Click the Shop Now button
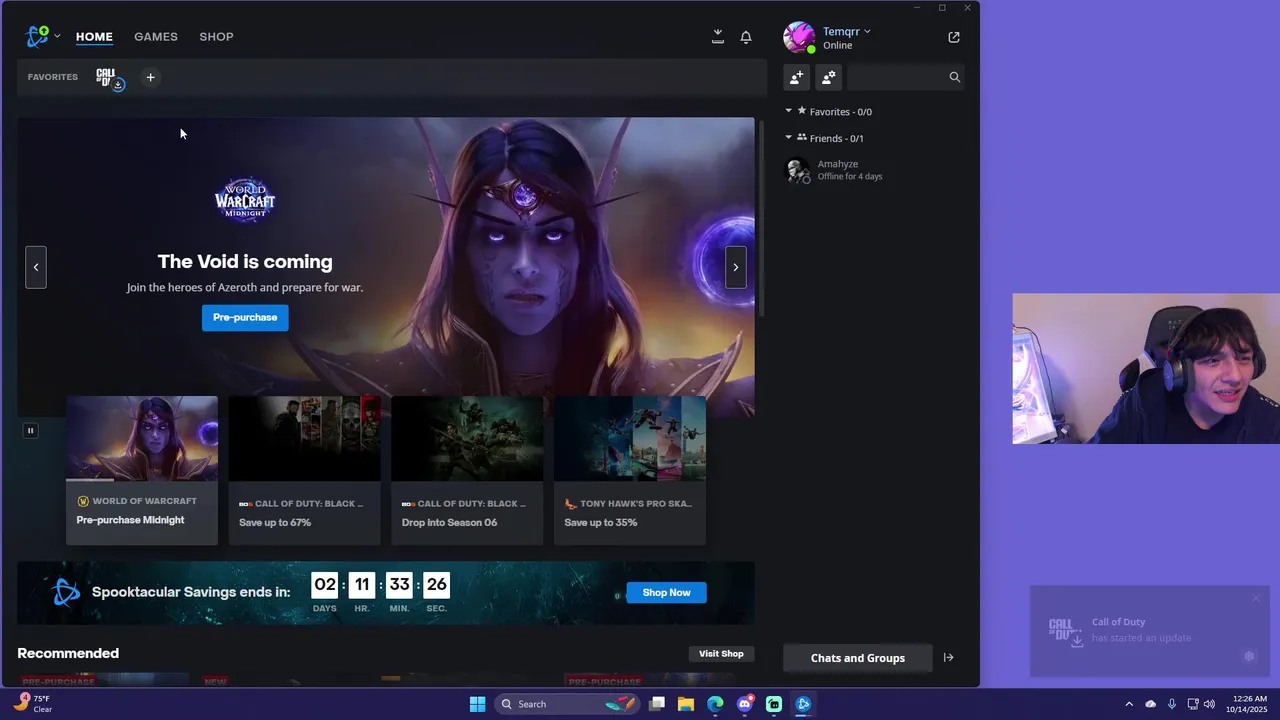 click(x=666, y=592)
